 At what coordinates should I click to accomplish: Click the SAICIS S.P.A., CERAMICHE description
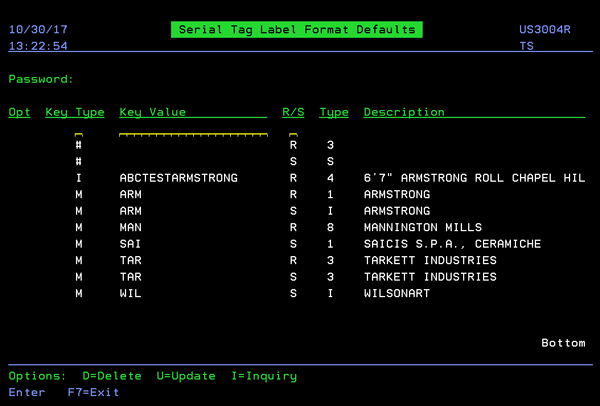tap(452, 244)
